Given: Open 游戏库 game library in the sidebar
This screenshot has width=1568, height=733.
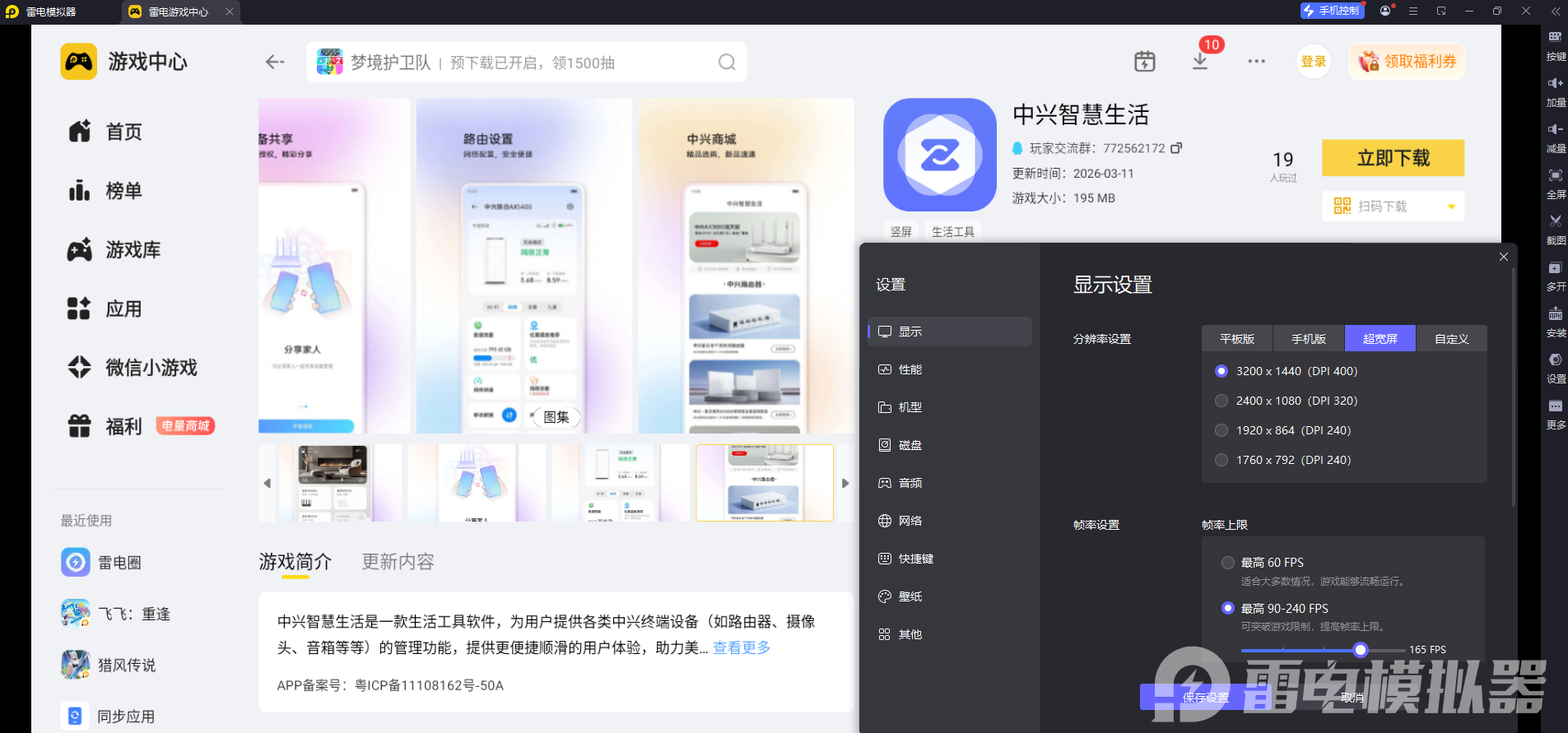Looking at the screenshot, I should (x=114, y=250).
